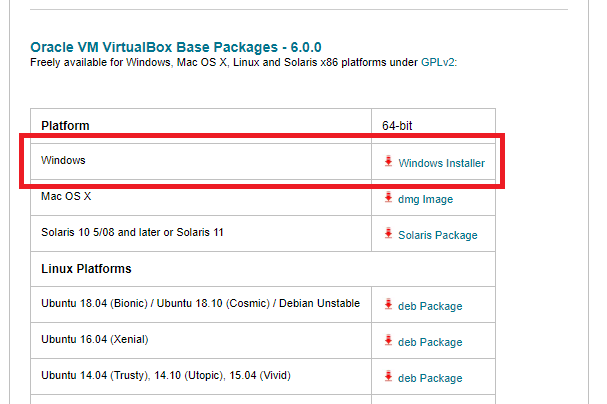This screenshot has width=607, height=404.
Task: Click download arrow icon in Ubuntu 16.04 row
Action: coord(388,341)
